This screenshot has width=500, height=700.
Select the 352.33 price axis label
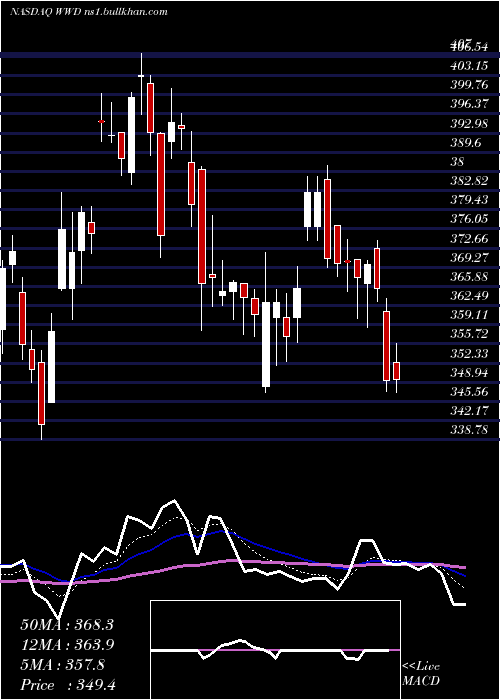pos(469,353)
